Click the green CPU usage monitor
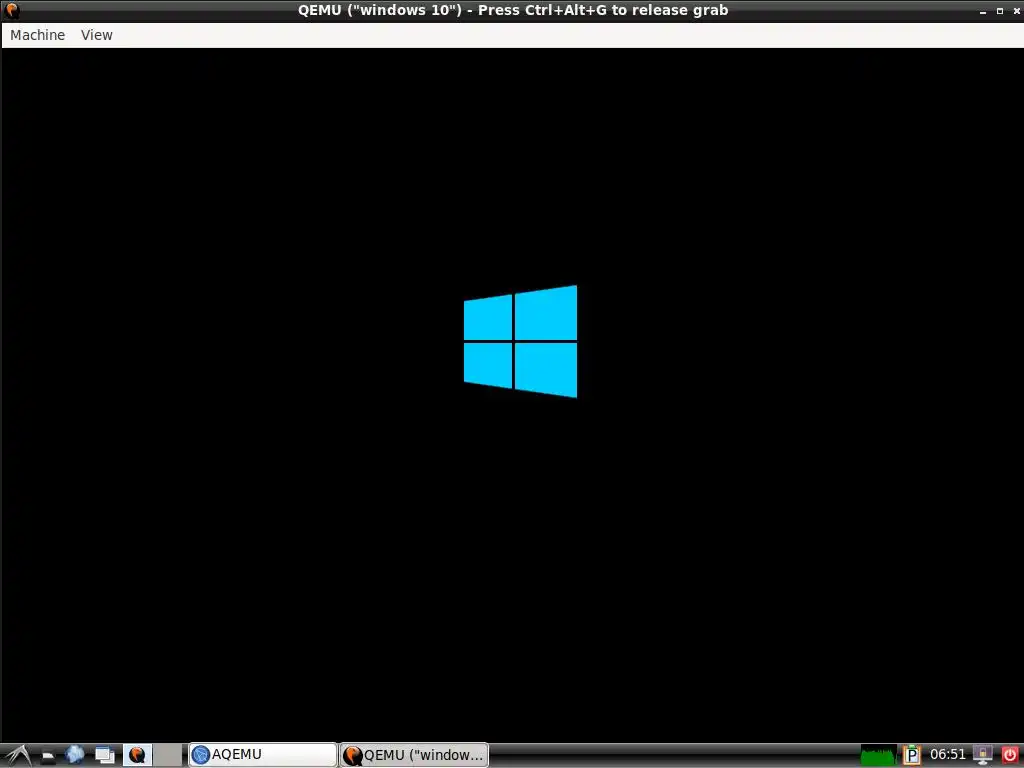 (878, 755)
